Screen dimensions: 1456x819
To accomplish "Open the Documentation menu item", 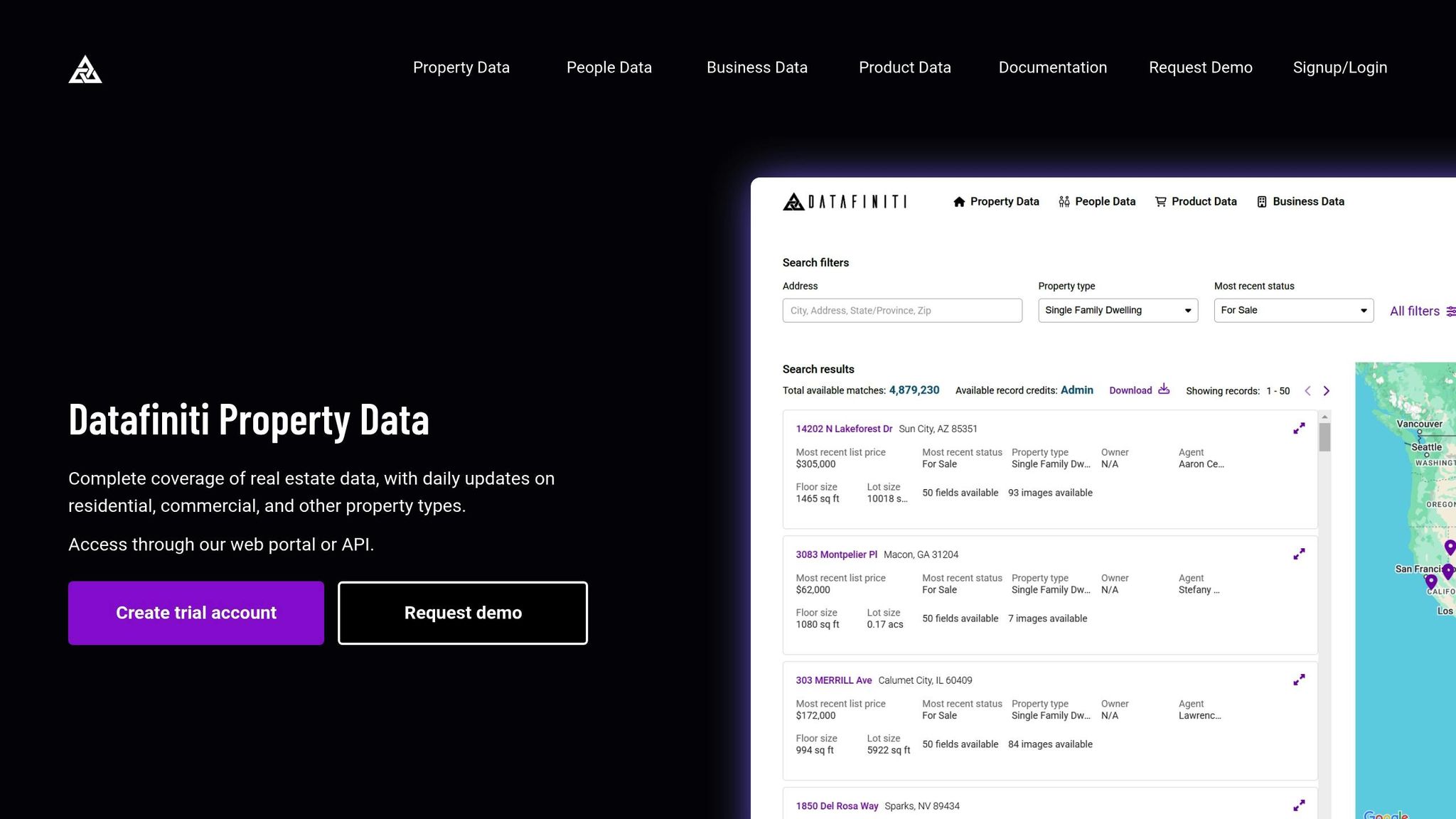I will click(x=1052, y=68).
